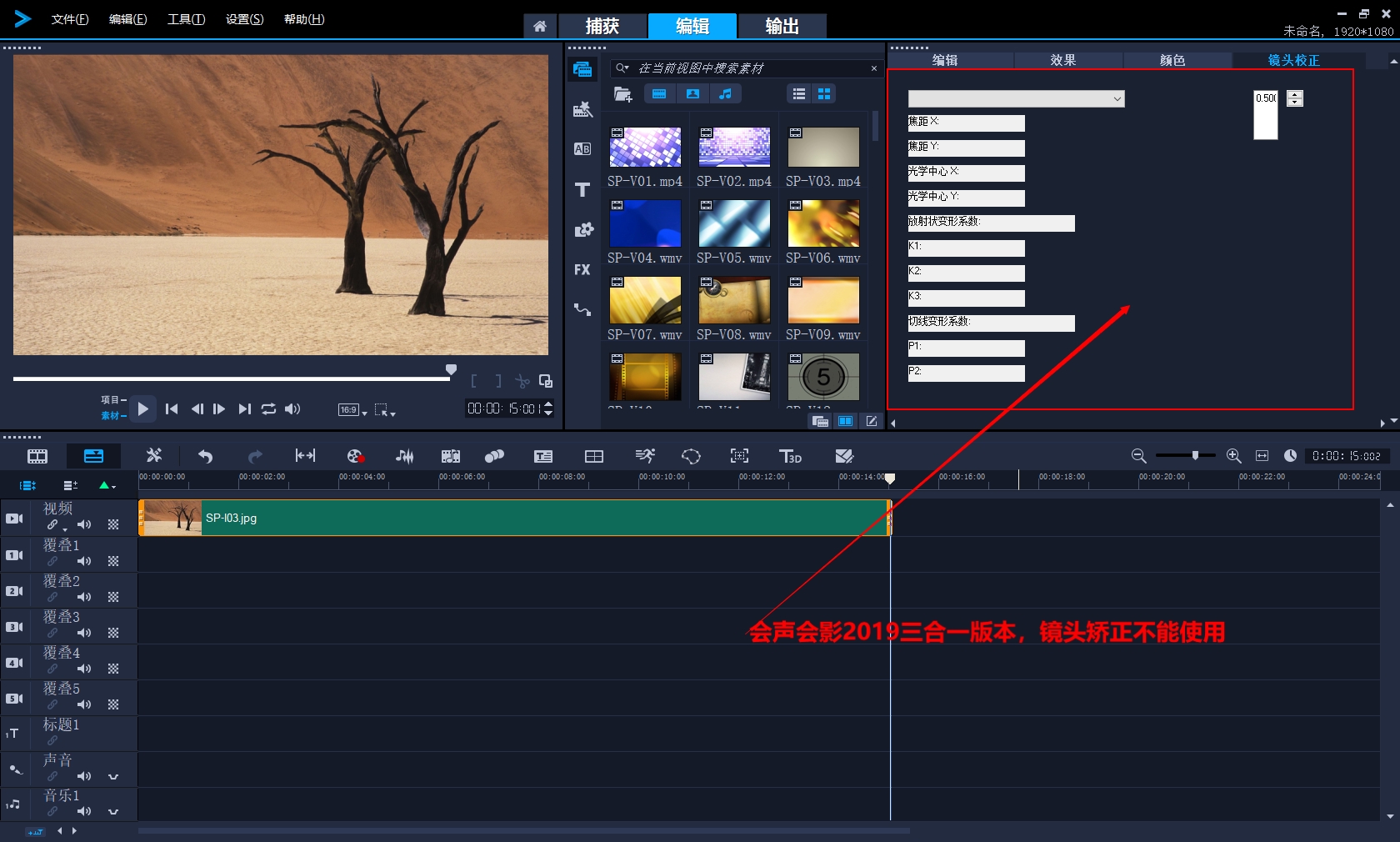Open the Title library (T) icon
This screenshot has height=842, width=1400.
(x=582, y=189)
